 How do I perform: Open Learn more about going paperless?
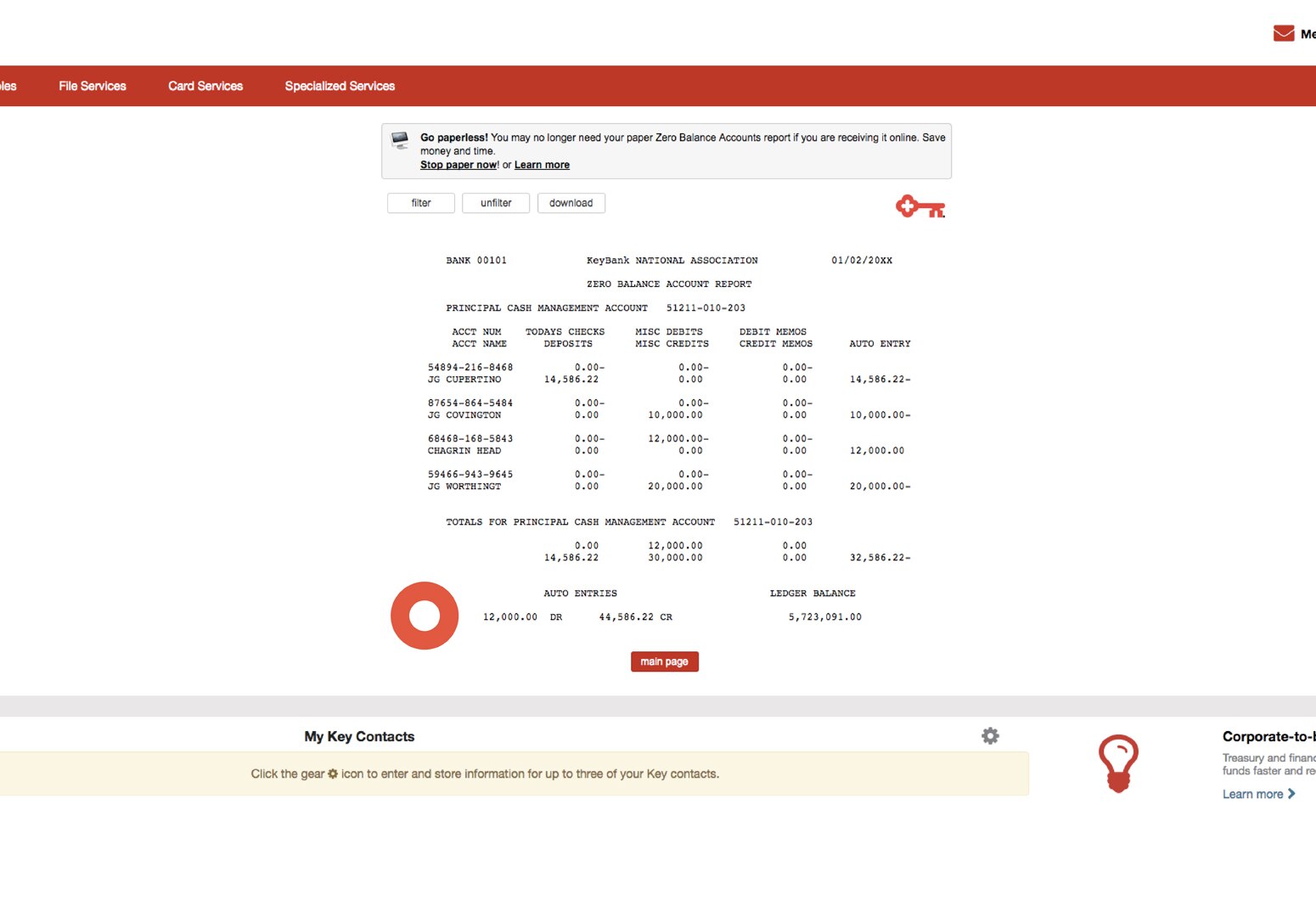pyautogui.click(x=542, y=164)
